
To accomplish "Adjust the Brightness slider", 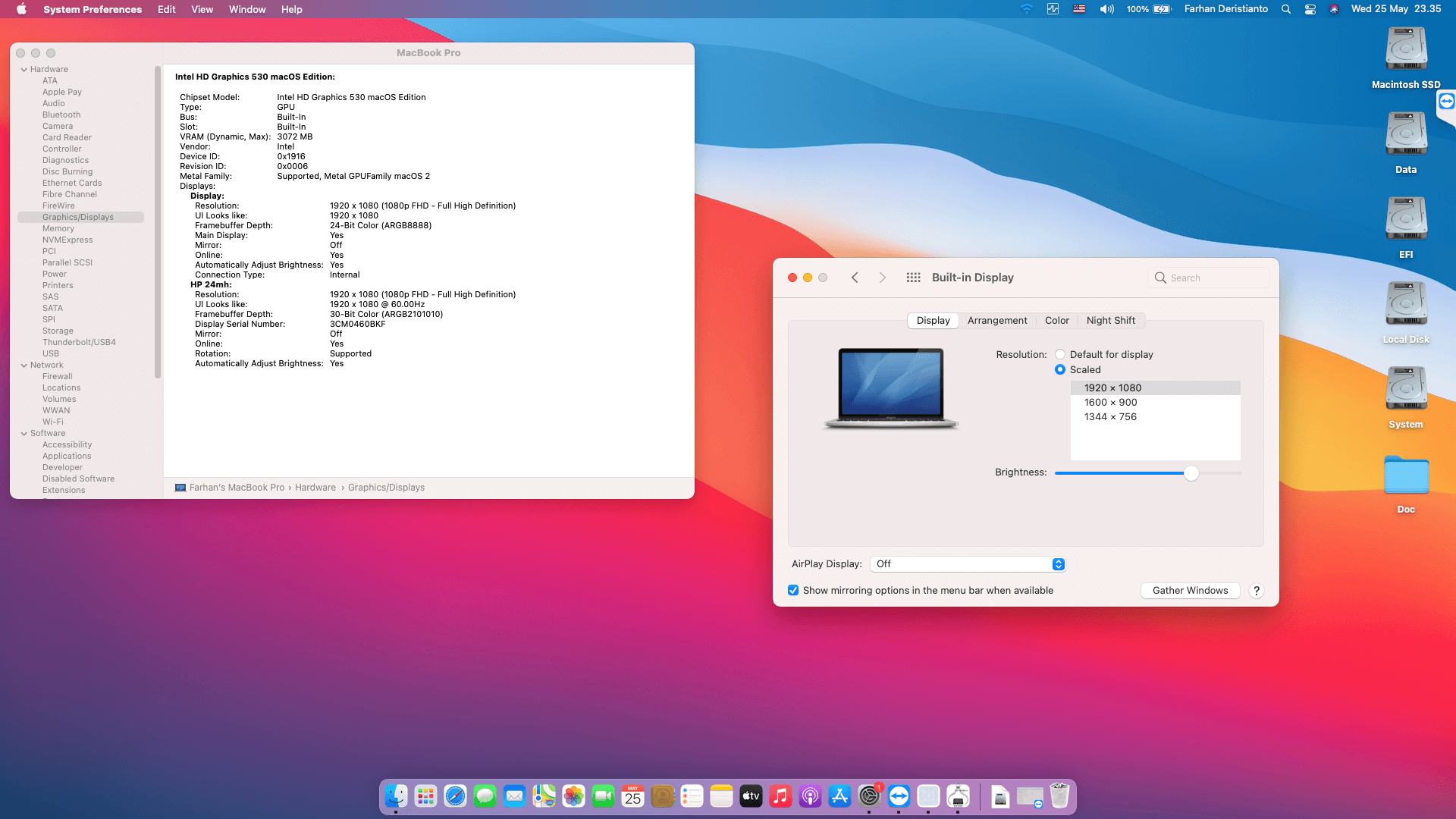I will click(1191, 472).
